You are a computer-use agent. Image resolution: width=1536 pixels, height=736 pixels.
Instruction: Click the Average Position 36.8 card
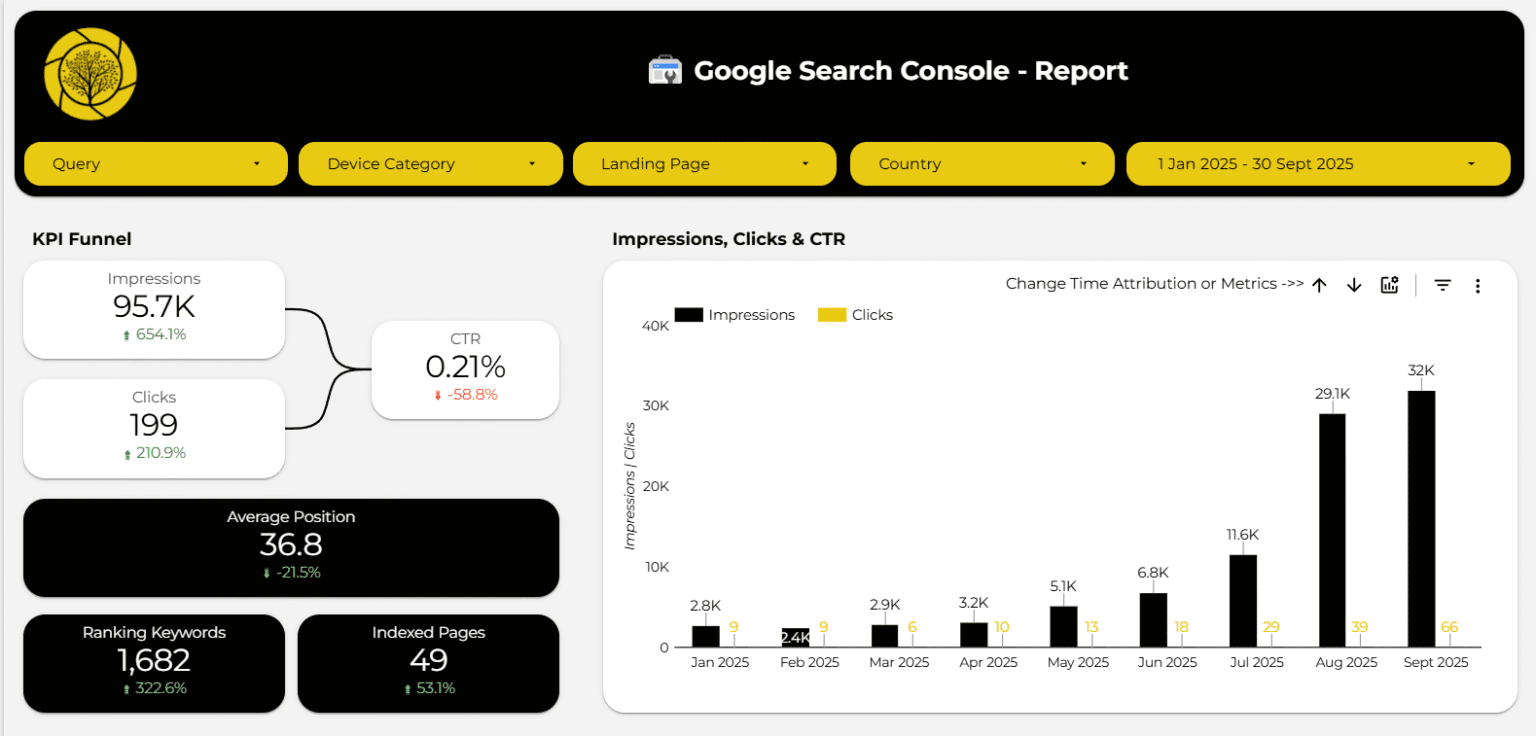point(291,546)
